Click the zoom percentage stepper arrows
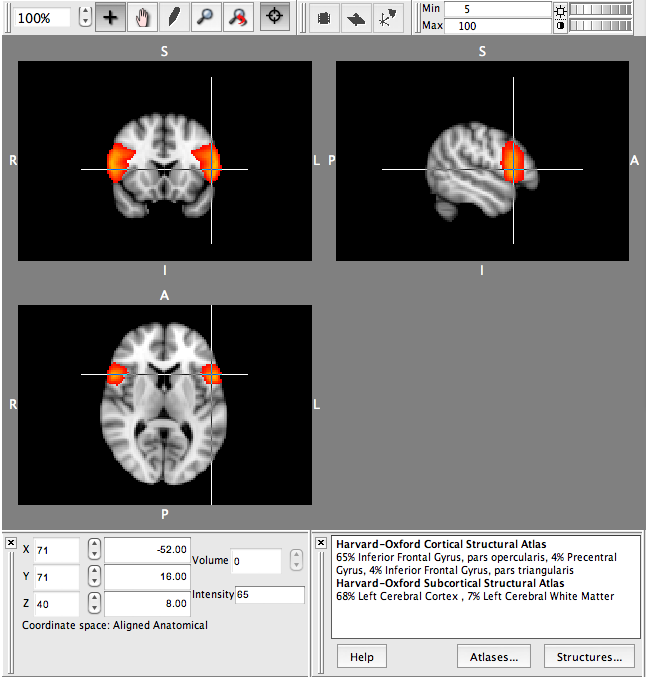 (x=84, y=17)
